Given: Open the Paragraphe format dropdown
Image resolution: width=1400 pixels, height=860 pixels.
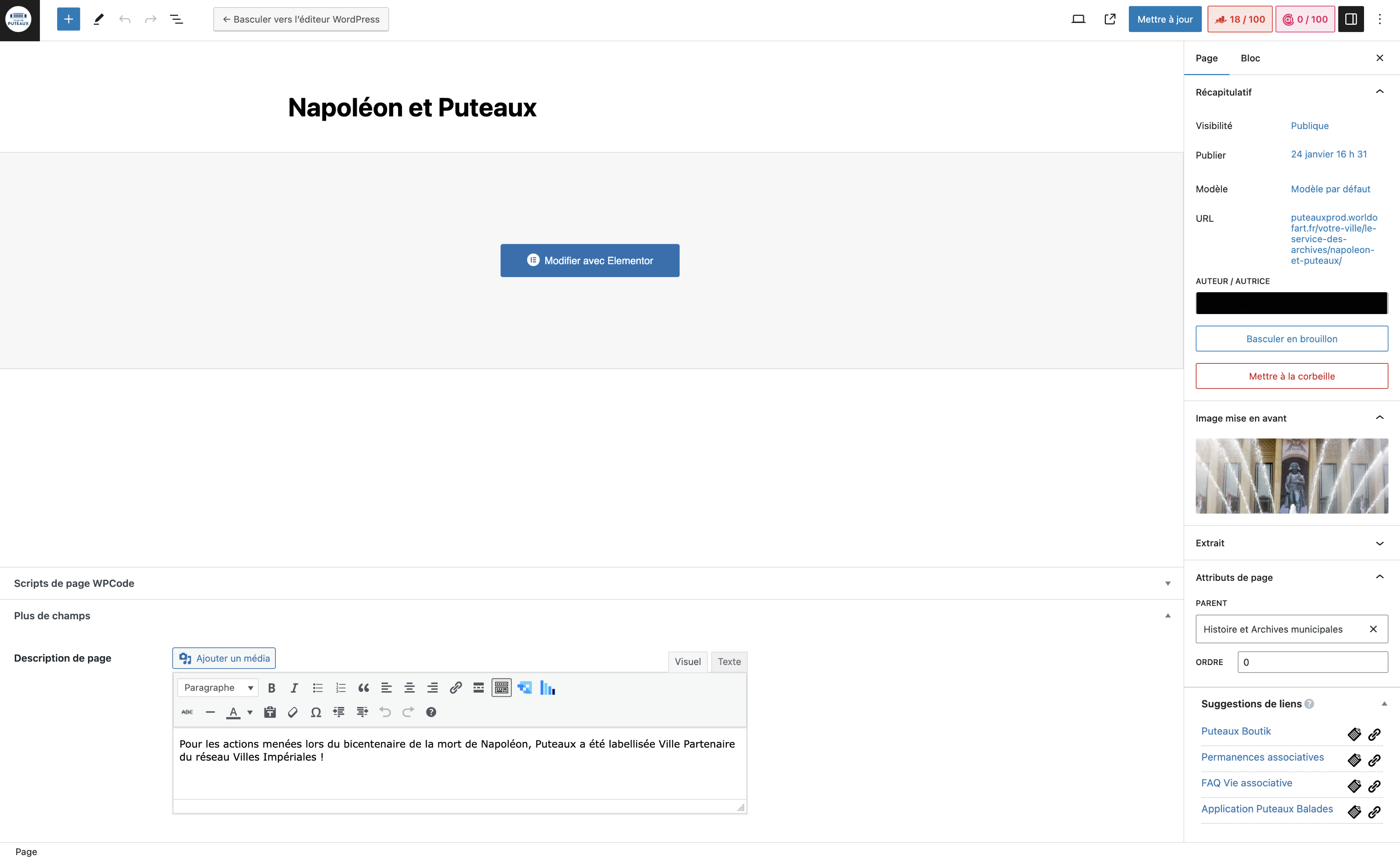Looking at the screenshot, I should [218, 688].
